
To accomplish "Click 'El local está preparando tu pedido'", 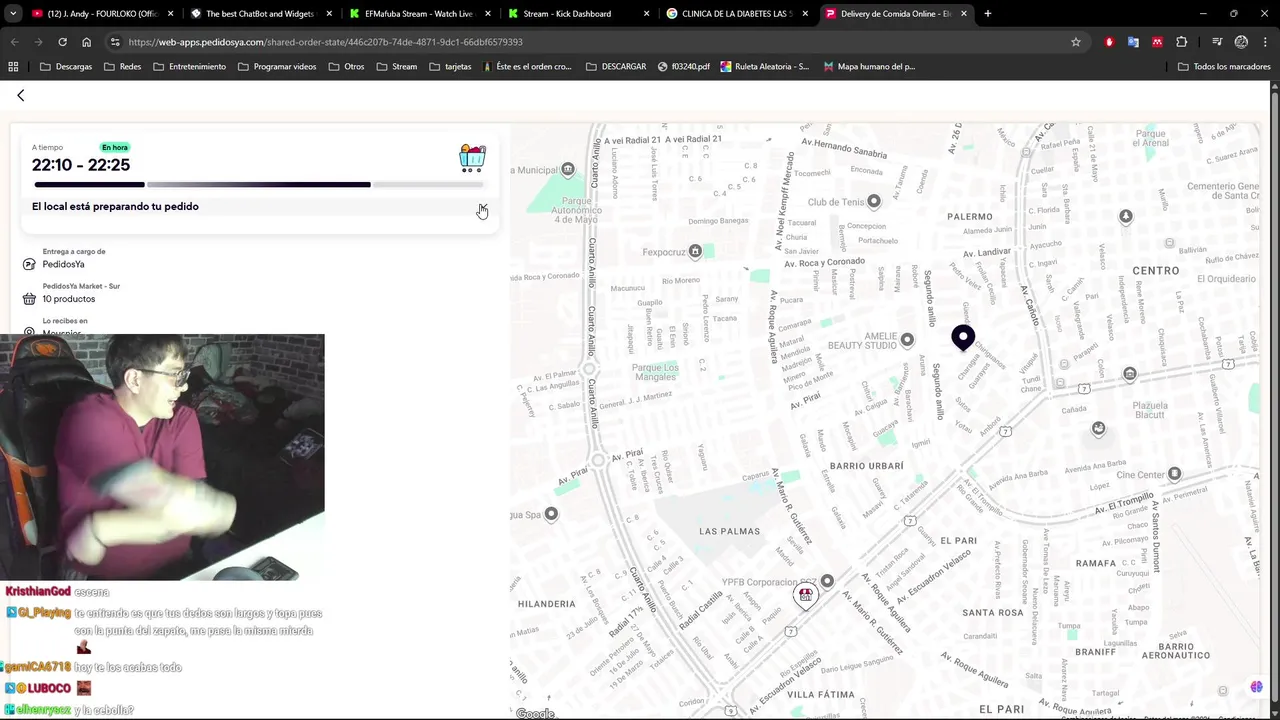I will (x=115, y=206).
